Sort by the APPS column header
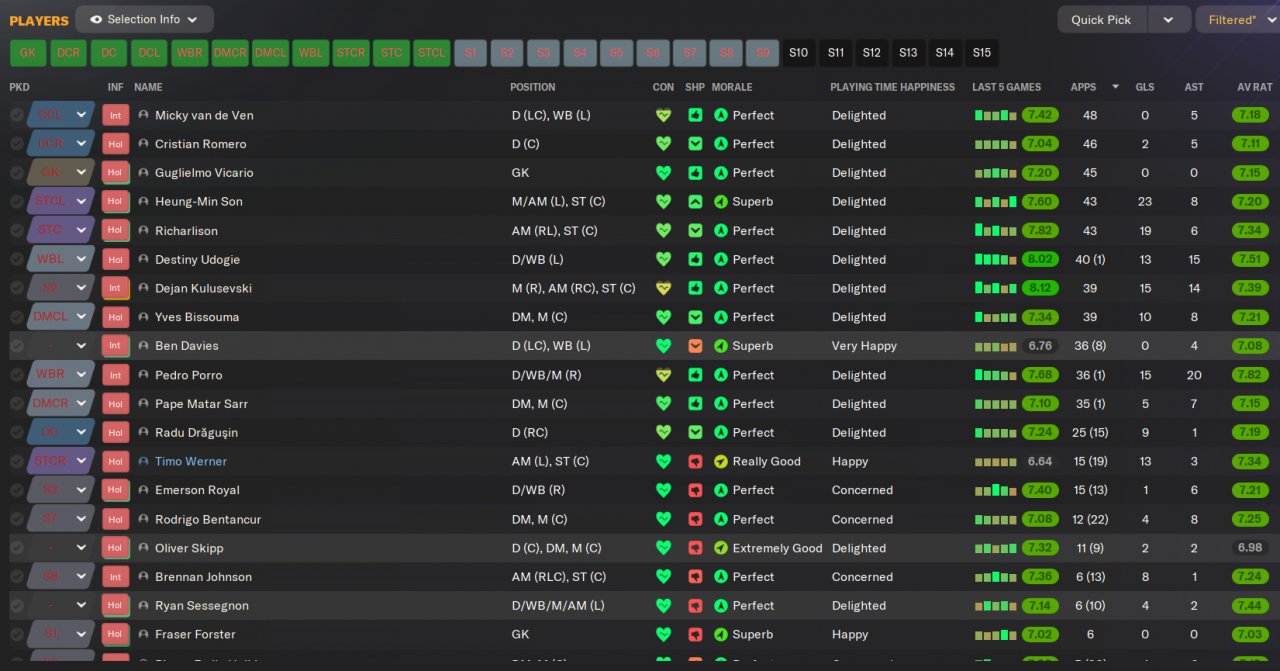Viewport: 1280px width, 671px height. (1084, 87)
